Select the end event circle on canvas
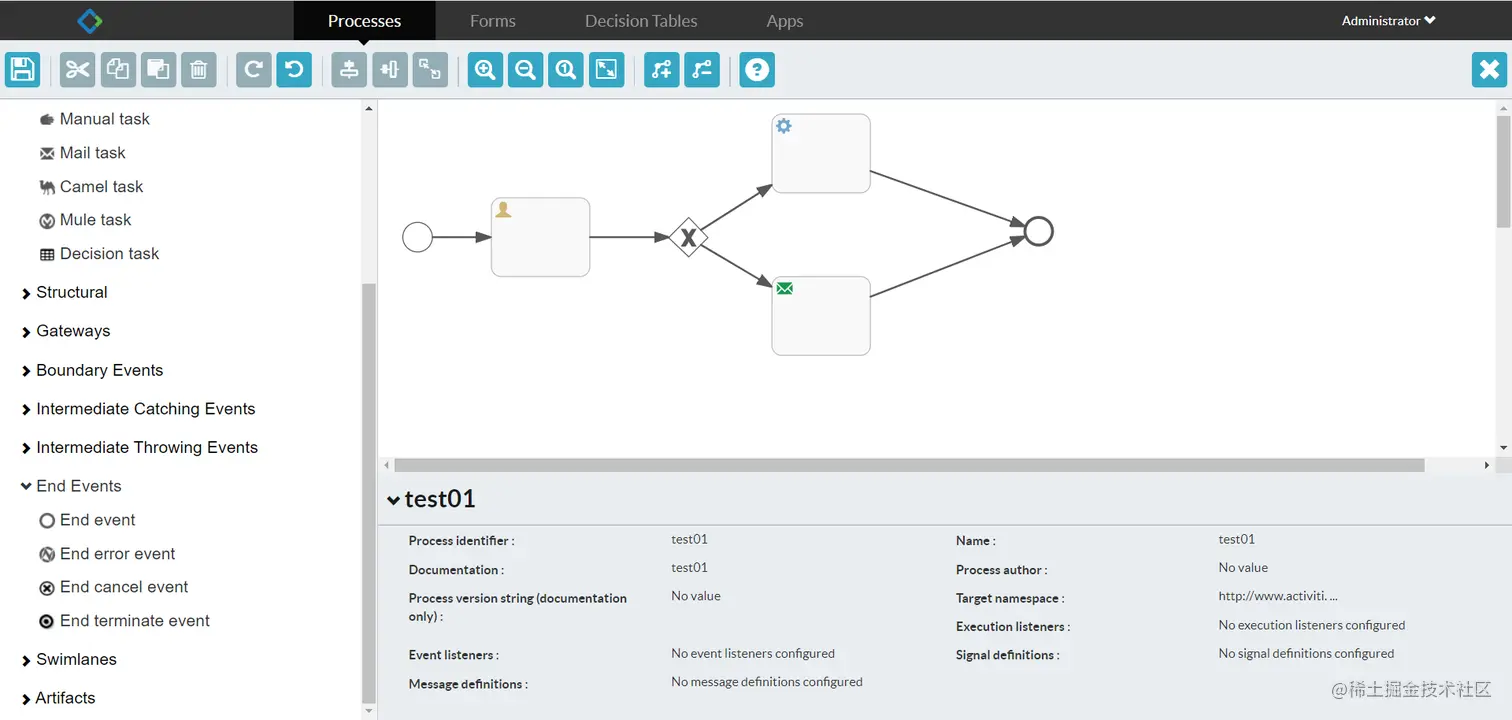Viewport: 1512px width, 720px height. tap(1039, 232)
